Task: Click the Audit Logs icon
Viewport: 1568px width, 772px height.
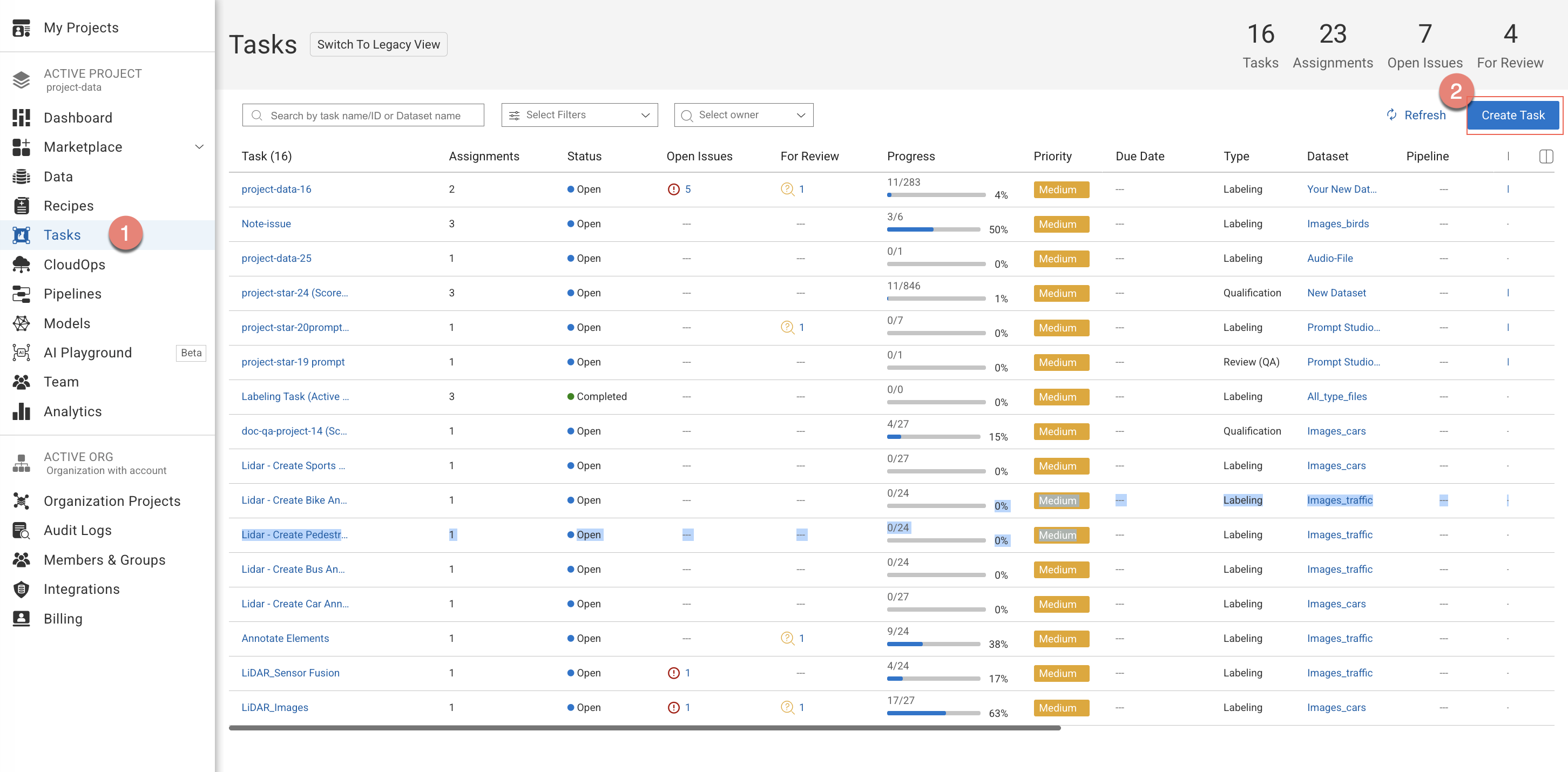Action: click(21, 530)
